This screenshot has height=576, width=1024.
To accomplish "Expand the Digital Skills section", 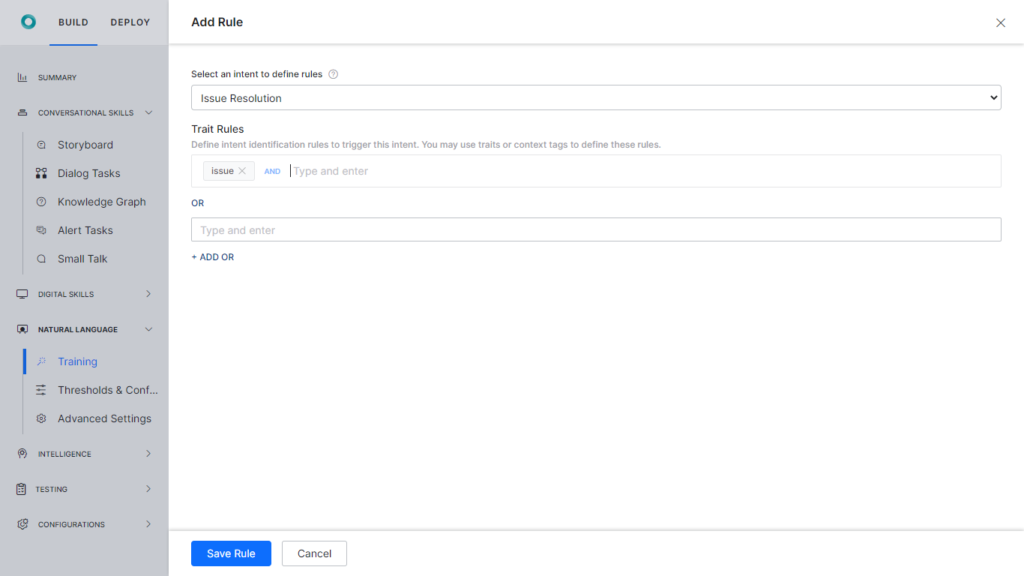I will (x=149, y=294).
